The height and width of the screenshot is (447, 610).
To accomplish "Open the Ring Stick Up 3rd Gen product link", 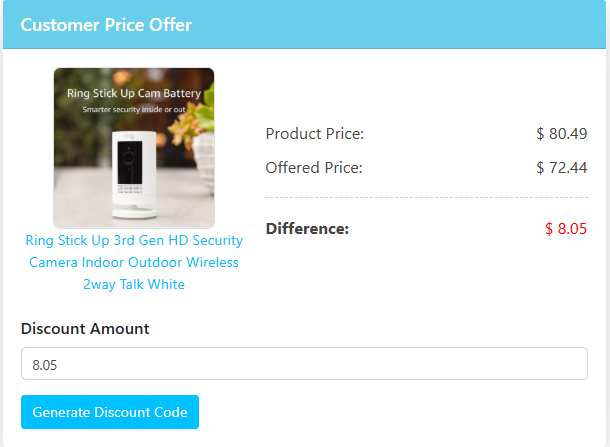I will coord(134,262).
